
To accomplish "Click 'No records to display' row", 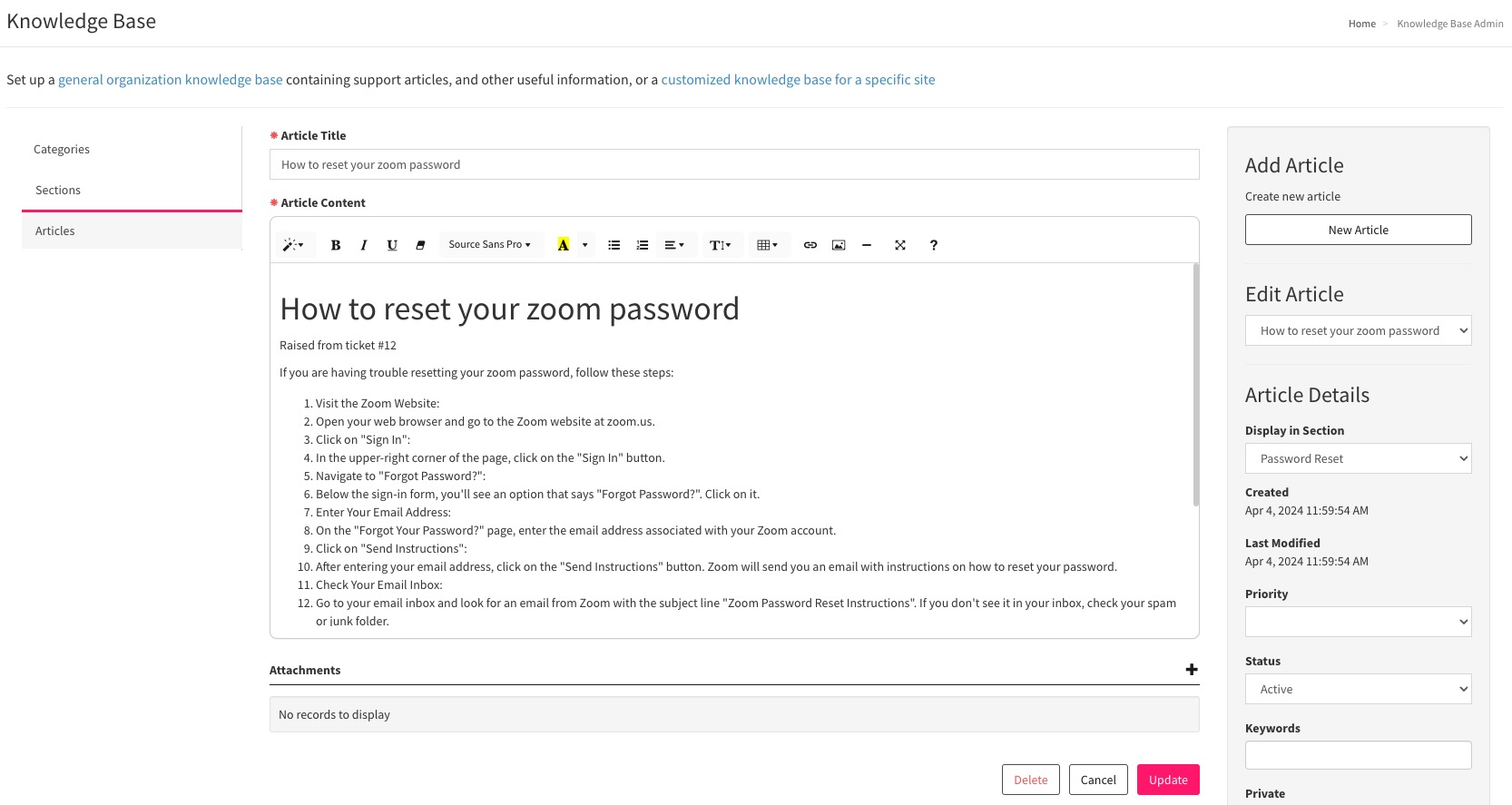I will click(x=734, y=714).
